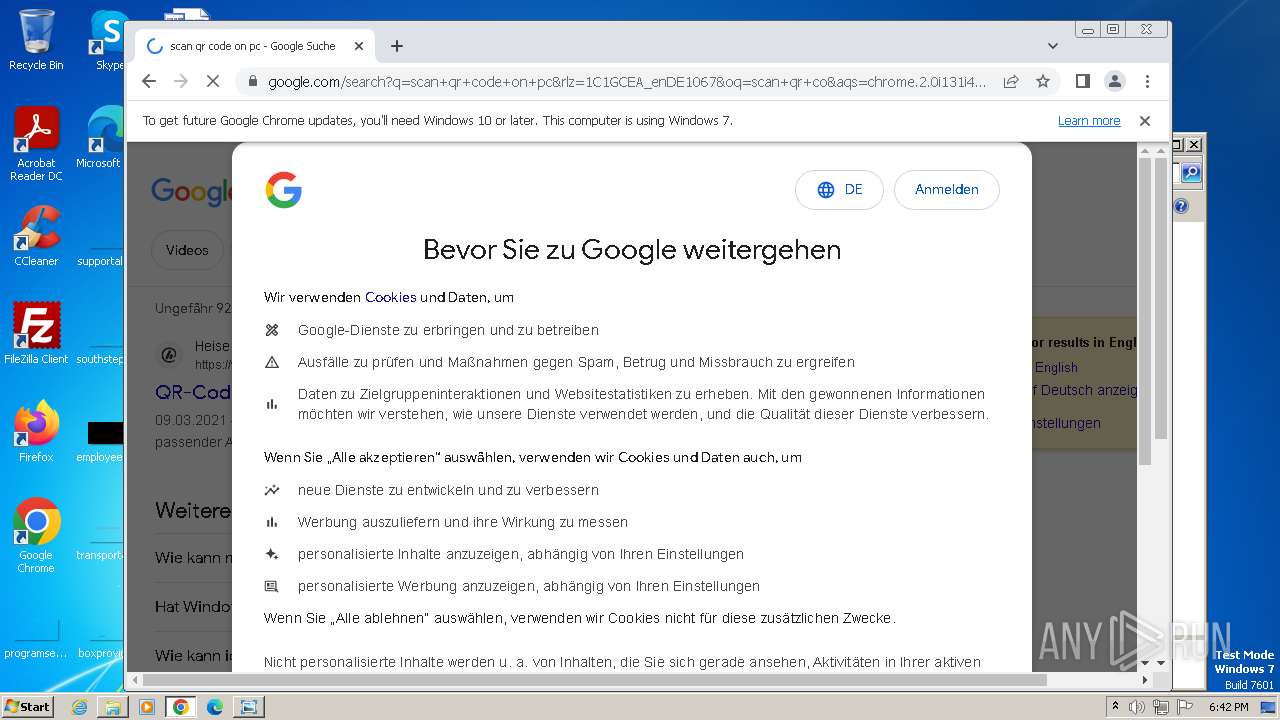Dismiss the Chrome update info bar
Image resolution: width=1280 pixels, height=720 pixels.
(1145, 121)
